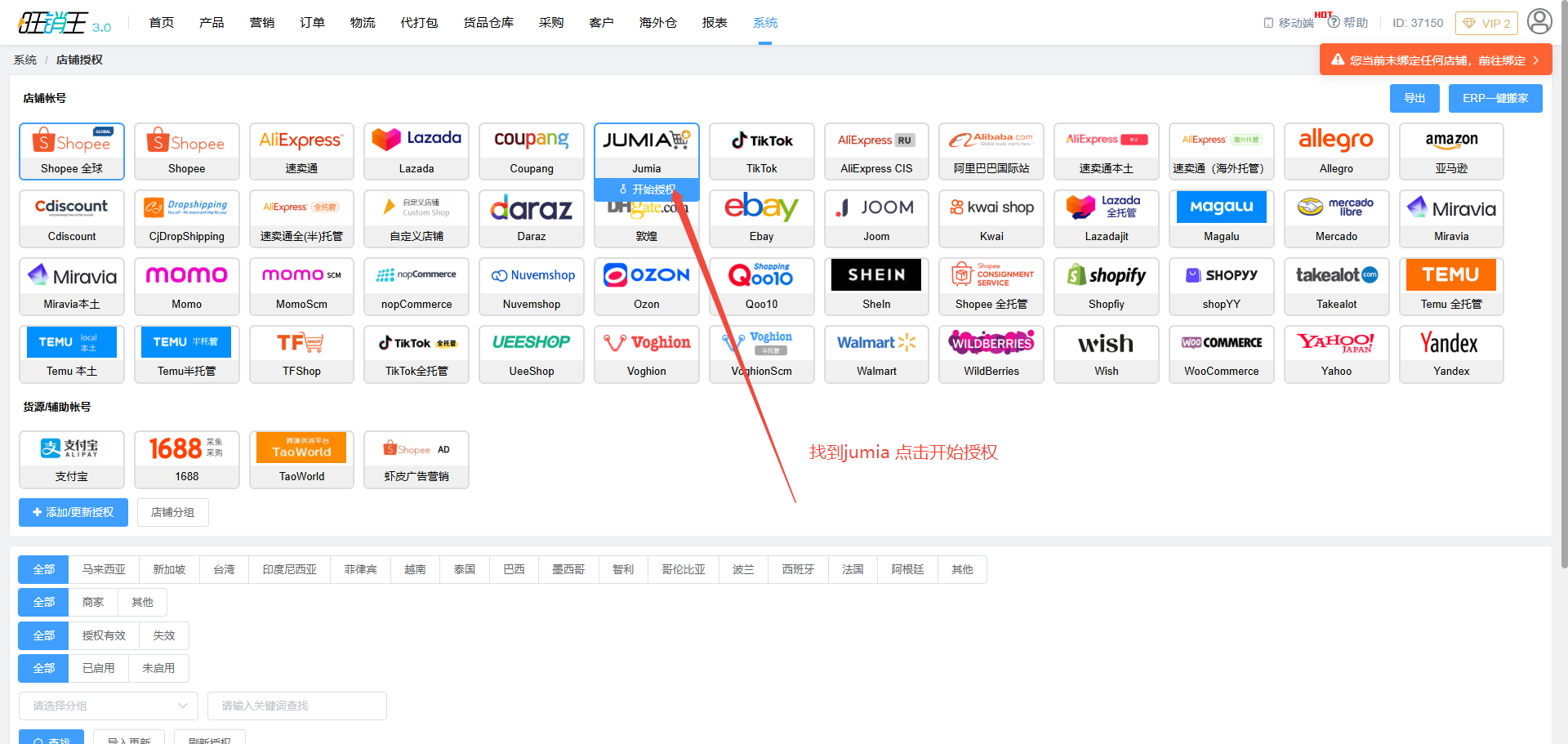Click the 添加/更新授权 button
The image size is (1568, 744).
point(73,512)
